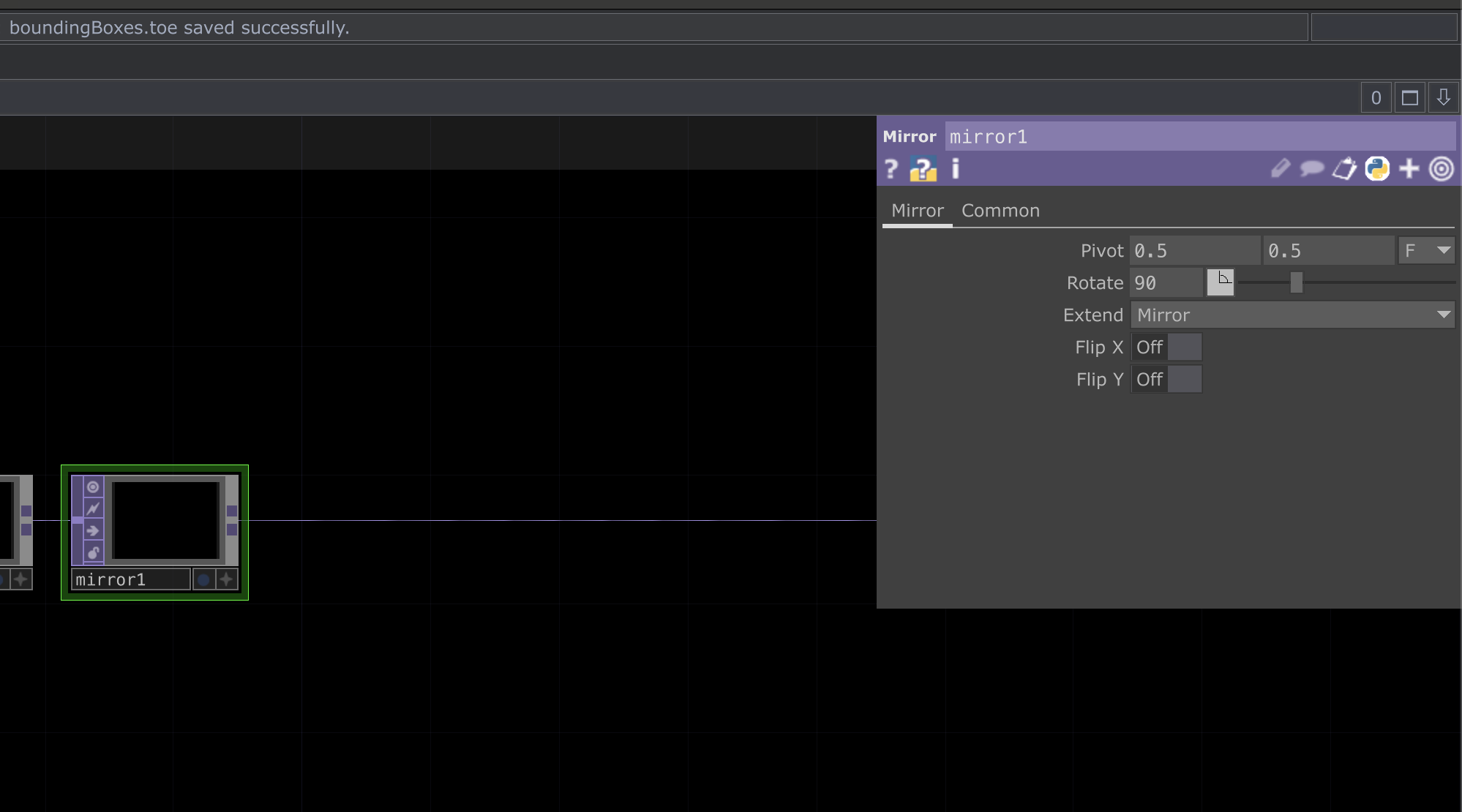The image size is (1462, 812).
Task: Open operator help question mark icon
Action: 891,169
